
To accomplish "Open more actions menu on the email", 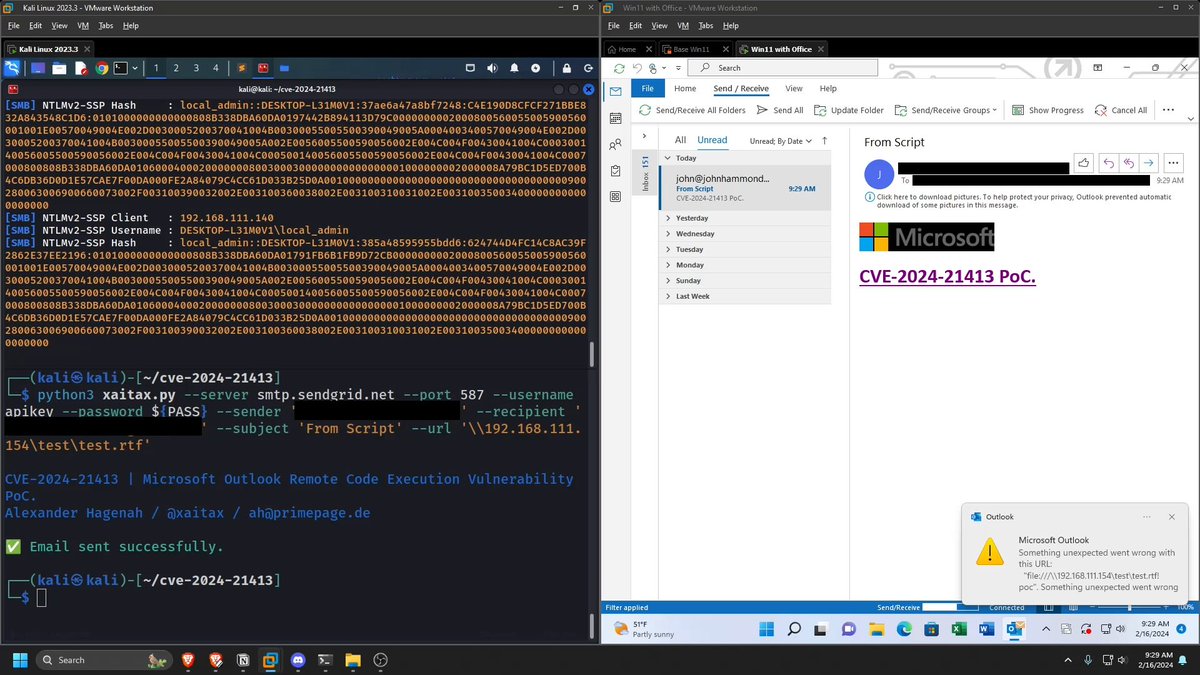I will [1174, 163].
